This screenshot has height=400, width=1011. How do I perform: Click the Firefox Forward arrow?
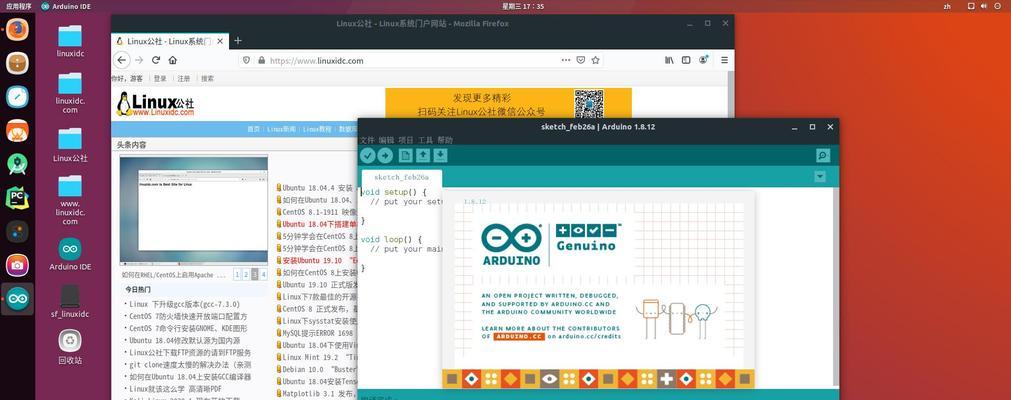click(x=139, y=60)
